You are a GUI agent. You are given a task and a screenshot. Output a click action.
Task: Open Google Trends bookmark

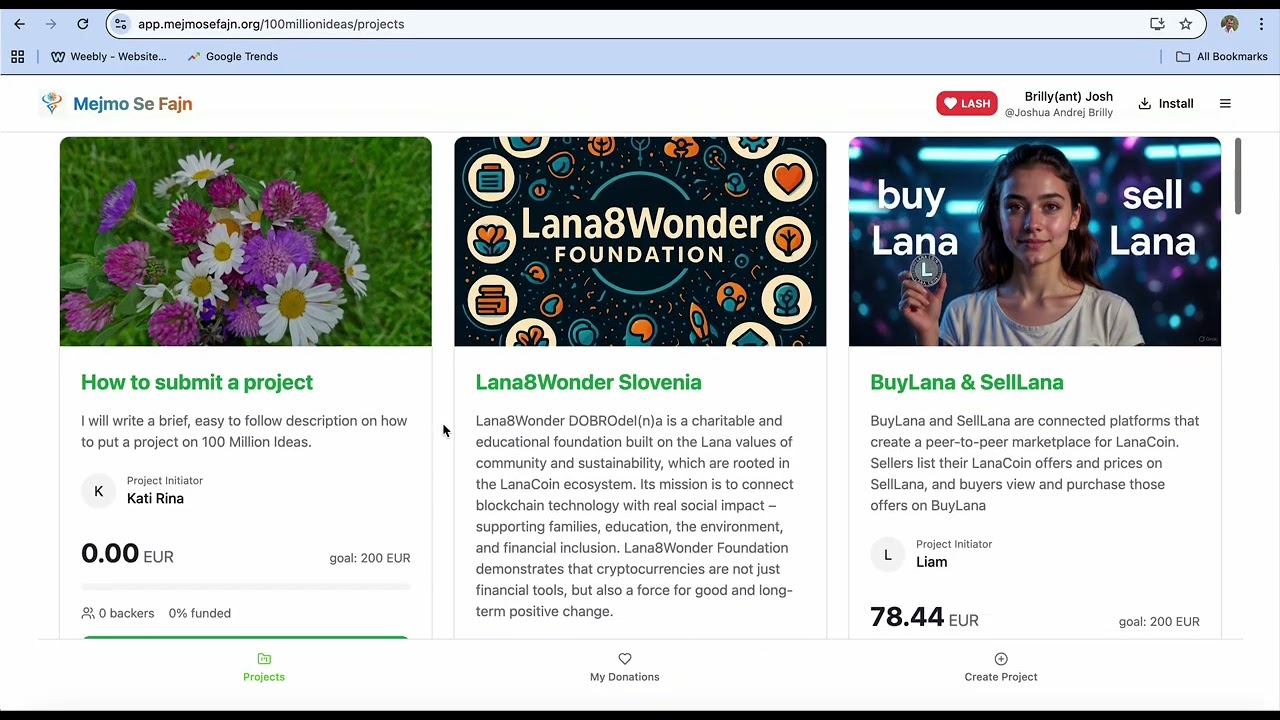(232, 57)
